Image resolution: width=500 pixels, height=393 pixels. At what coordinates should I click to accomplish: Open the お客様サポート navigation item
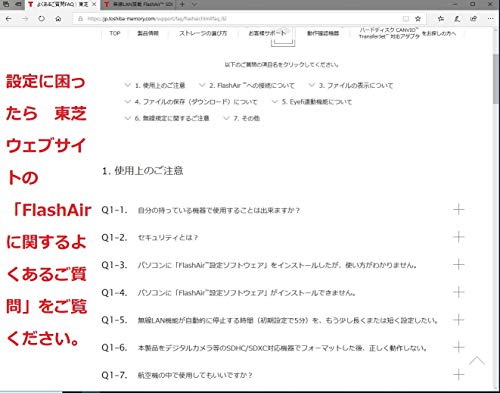[x=267, y=33]
